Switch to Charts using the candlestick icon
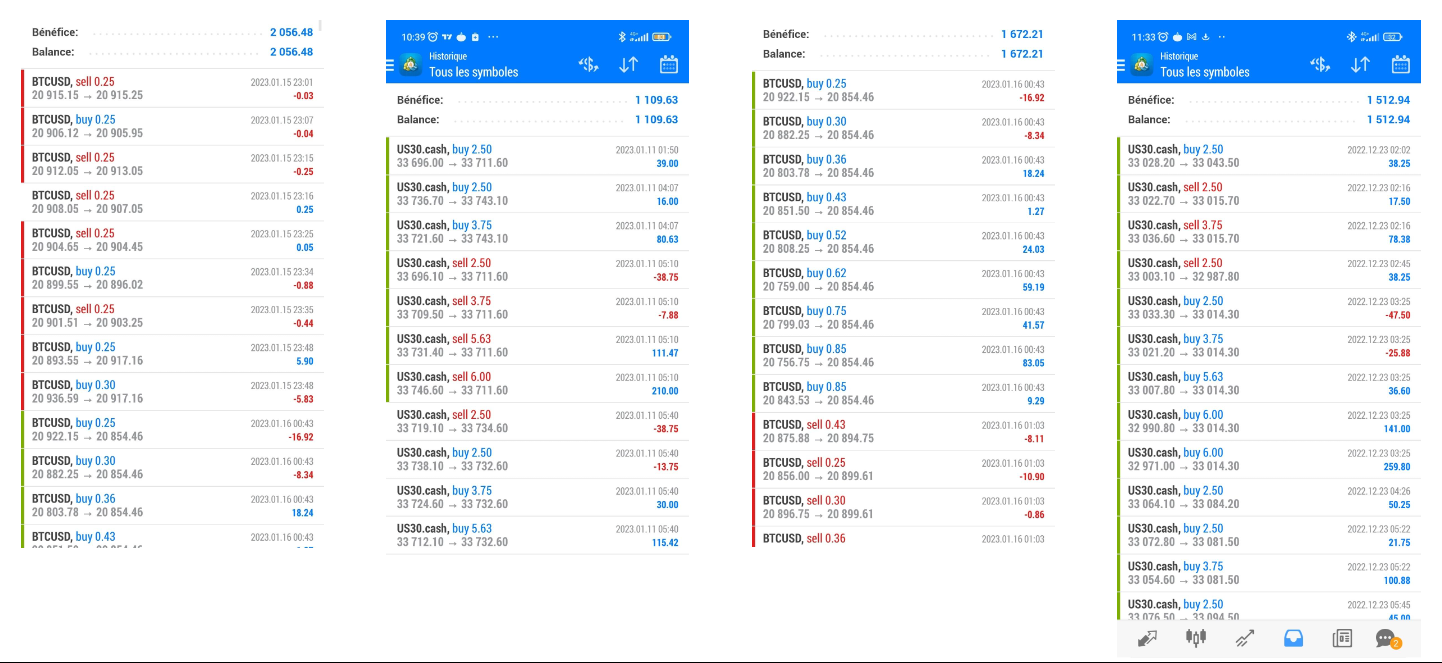The width and height of the screenshot is (1442, 663). [x=1196, y=638]
